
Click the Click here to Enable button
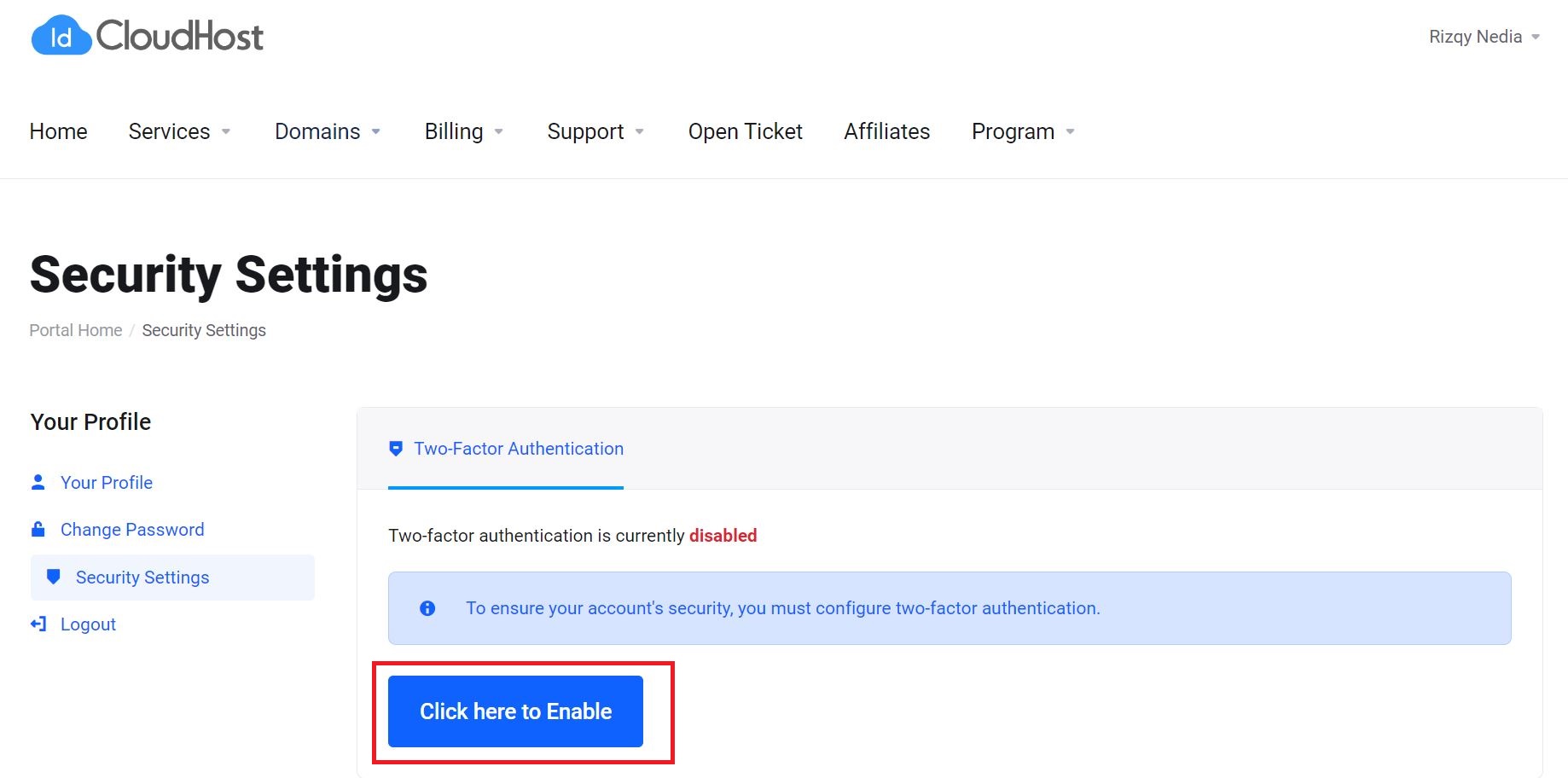click(515, 711)
